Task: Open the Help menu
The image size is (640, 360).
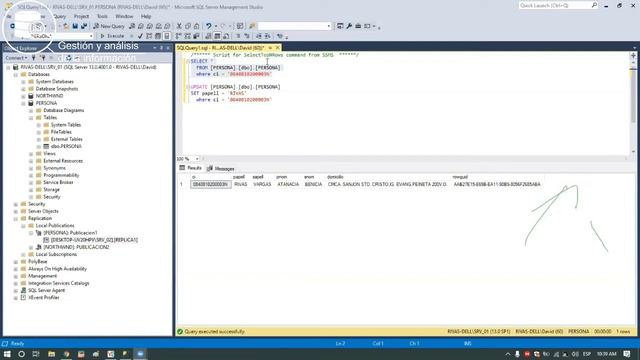Action: 146,16
